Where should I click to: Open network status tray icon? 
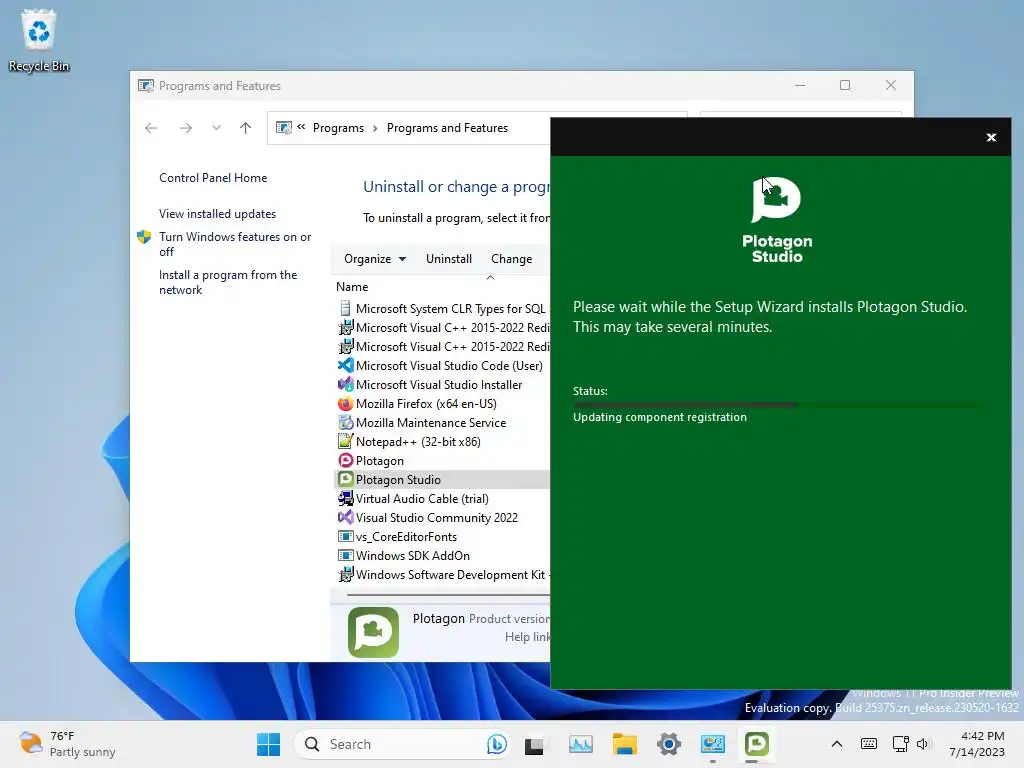click(901, 744)
